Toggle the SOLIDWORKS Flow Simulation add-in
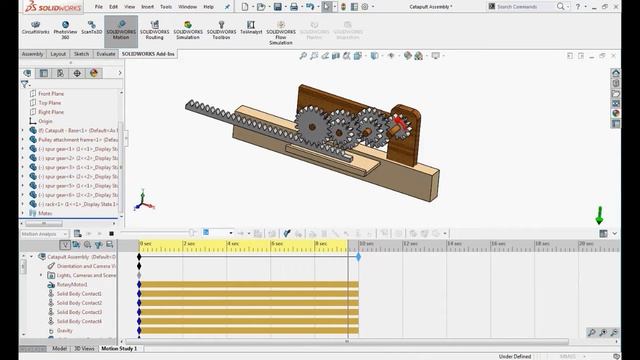The width and height of the screenshot is (640, 360). click(x=281, y=33)
